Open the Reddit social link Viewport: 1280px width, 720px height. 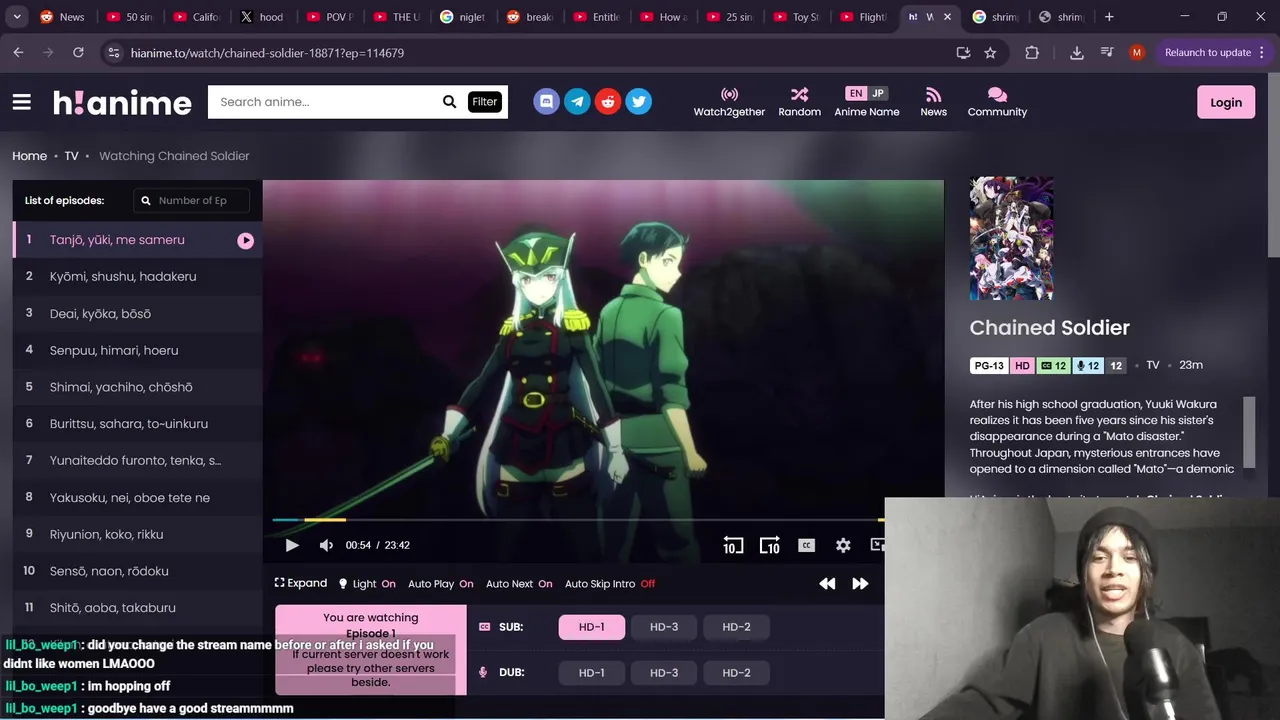point(608,101)
